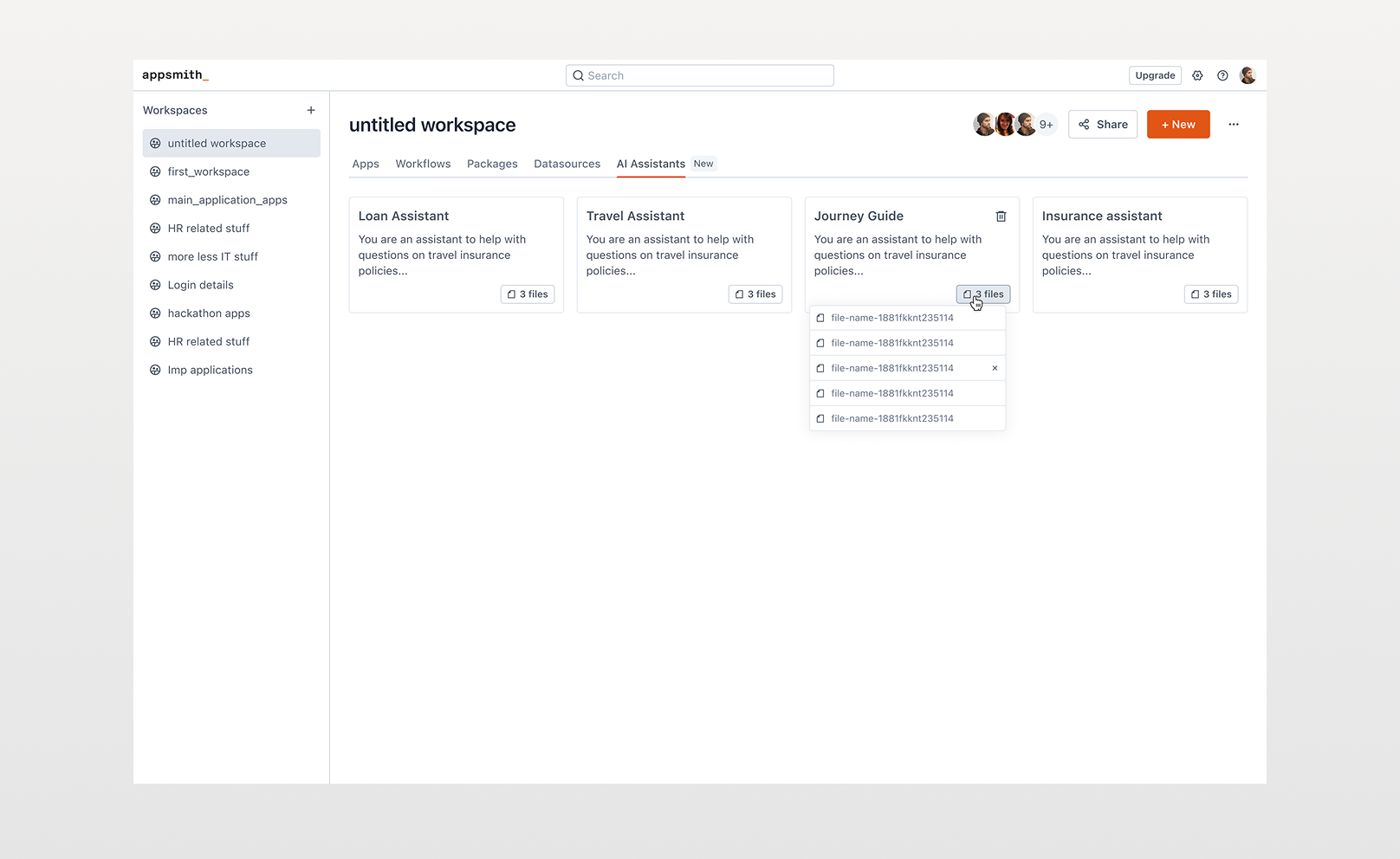Image resolution: width=1400 pixels, height=859 pixels.
Task: Open the three-dots more options menu
Action: (1234, 125)
